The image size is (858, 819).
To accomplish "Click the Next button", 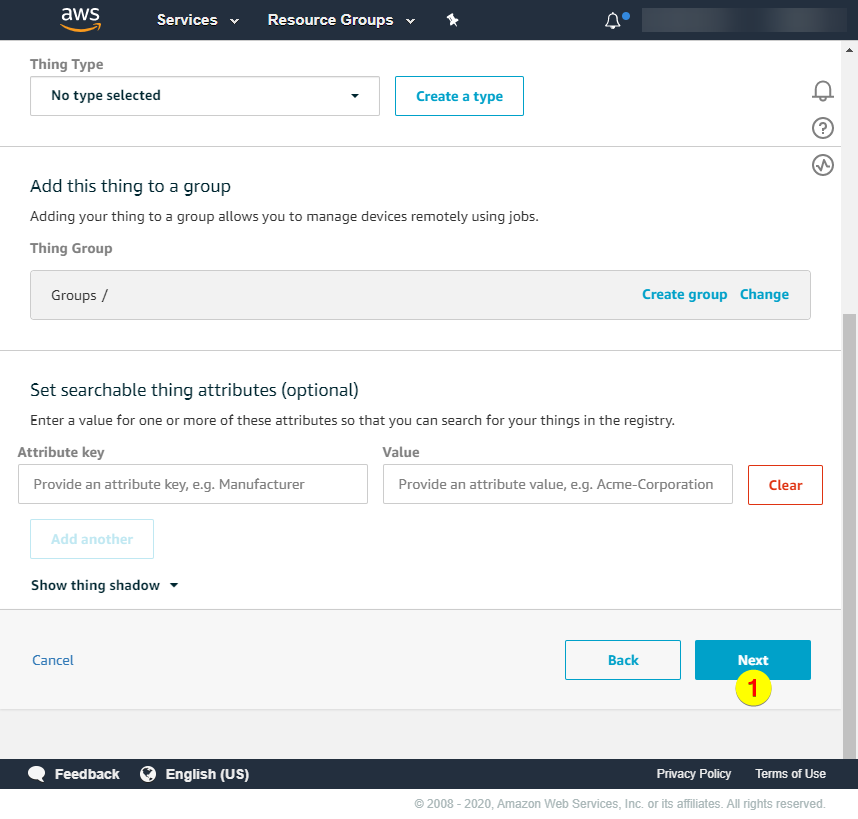I will tap(752, 660).
